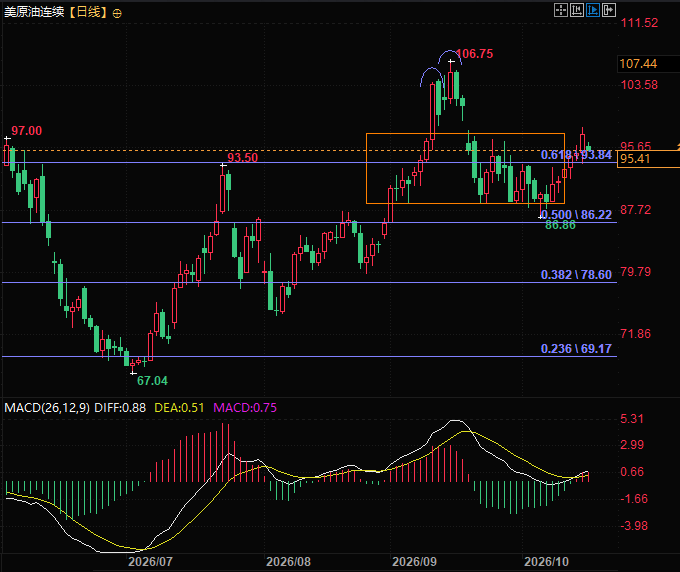This screenshot has height=572, width=680.
Task: Click the DIFF:0.88 value
Action: click(120, 408)
